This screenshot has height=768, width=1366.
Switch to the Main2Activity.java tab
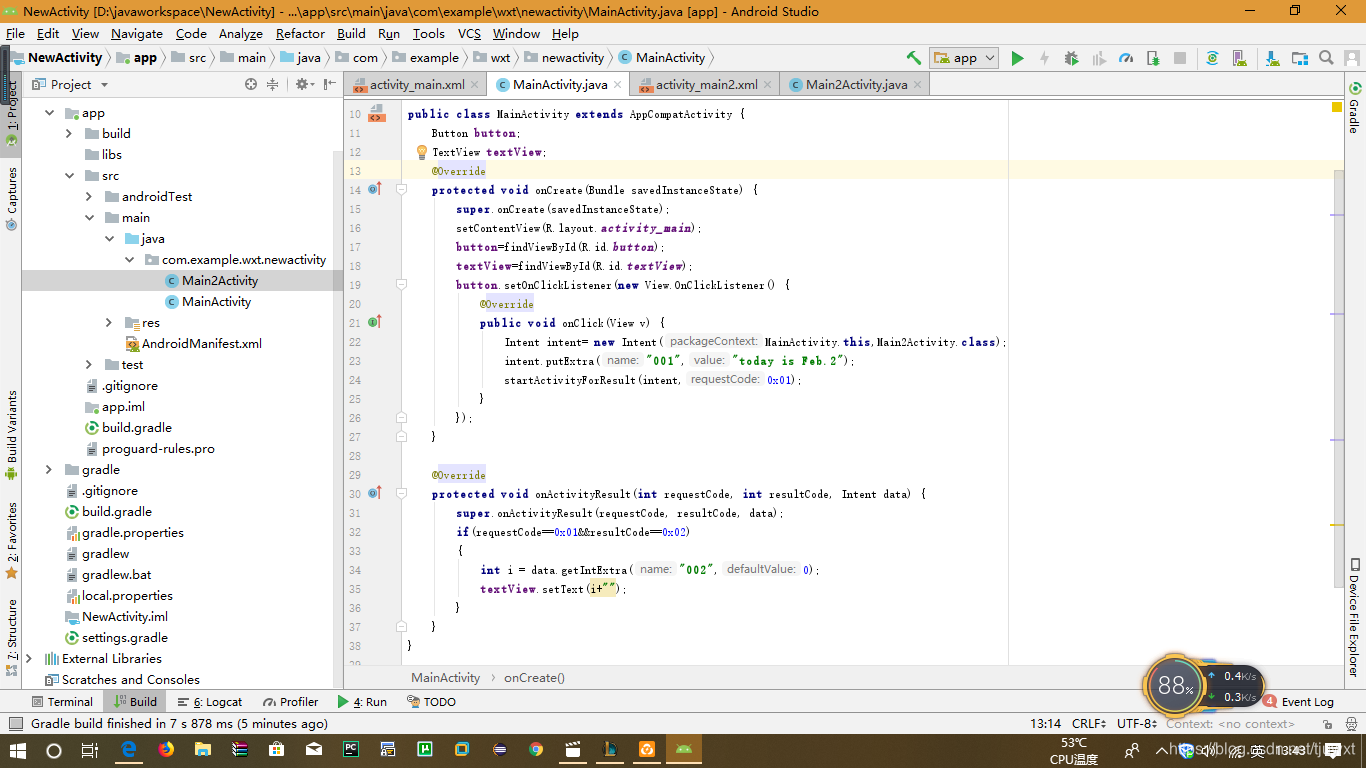point(856,85)
